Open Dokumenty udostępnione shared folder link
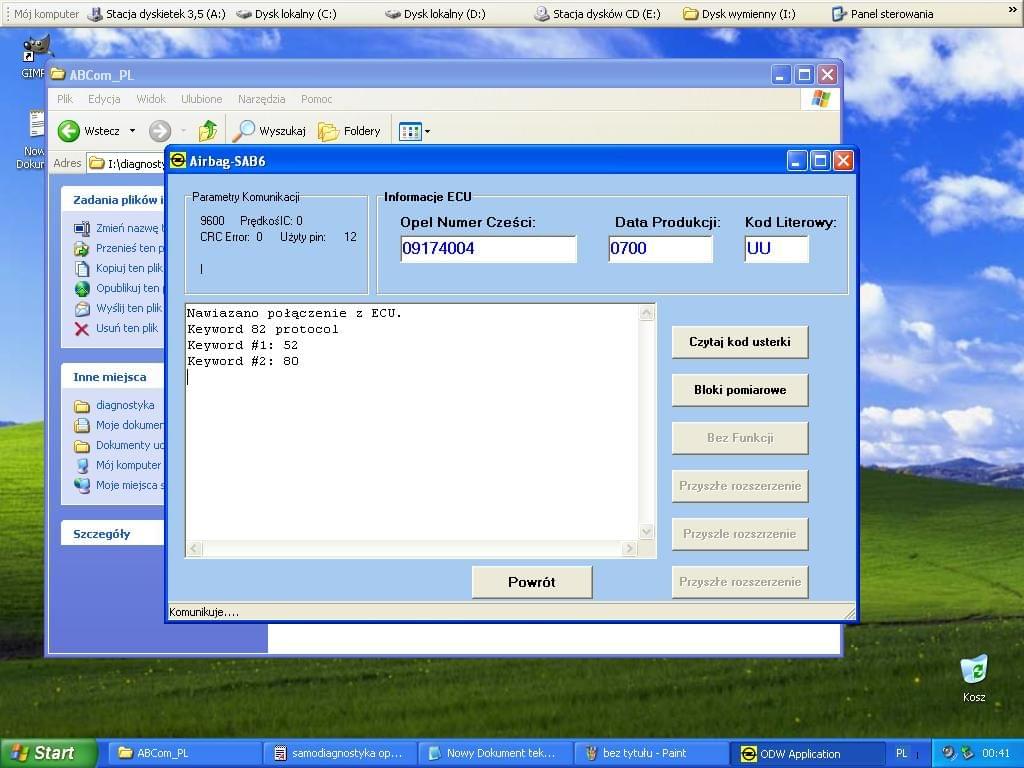This screenshot has height=768, width=1024. point(118,445)
